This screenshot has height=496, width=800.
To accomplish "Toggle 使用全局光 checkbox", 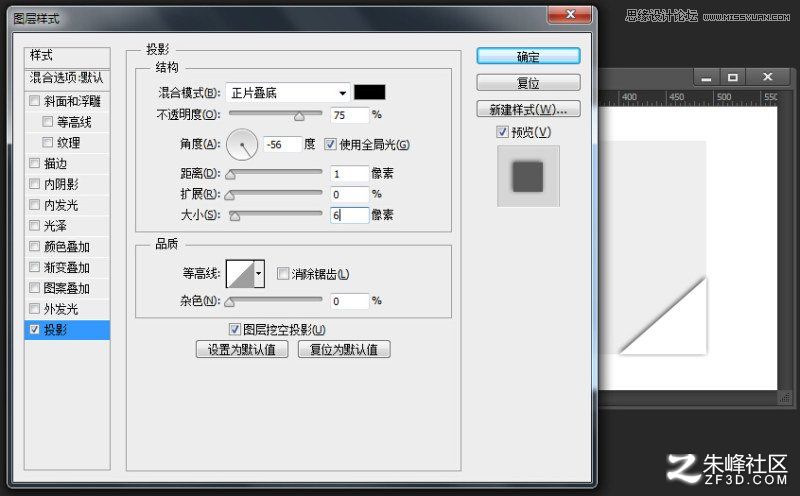I will 330,144.
